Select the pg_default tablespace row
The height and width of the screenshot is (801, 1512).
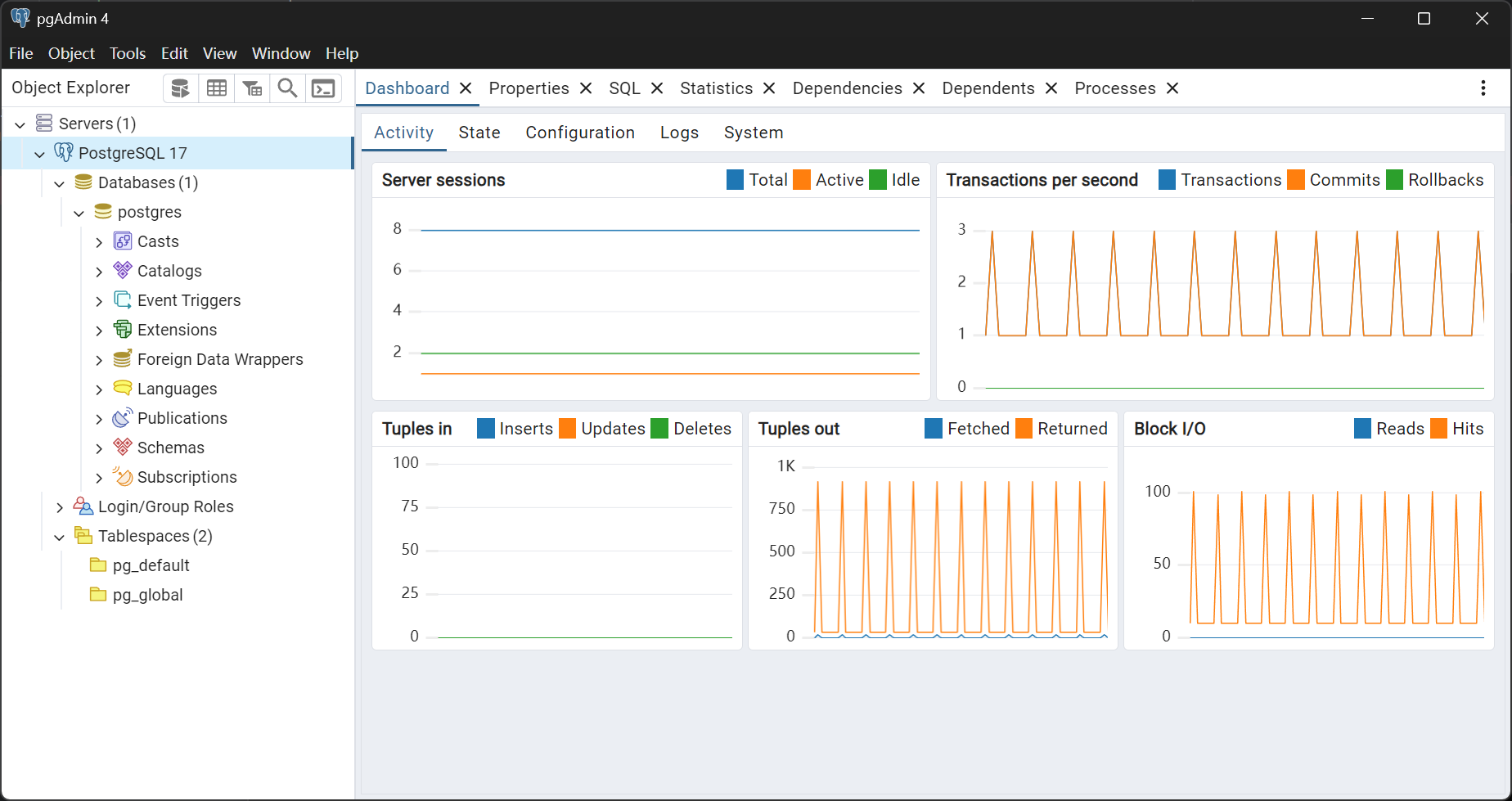pos(178,565)
